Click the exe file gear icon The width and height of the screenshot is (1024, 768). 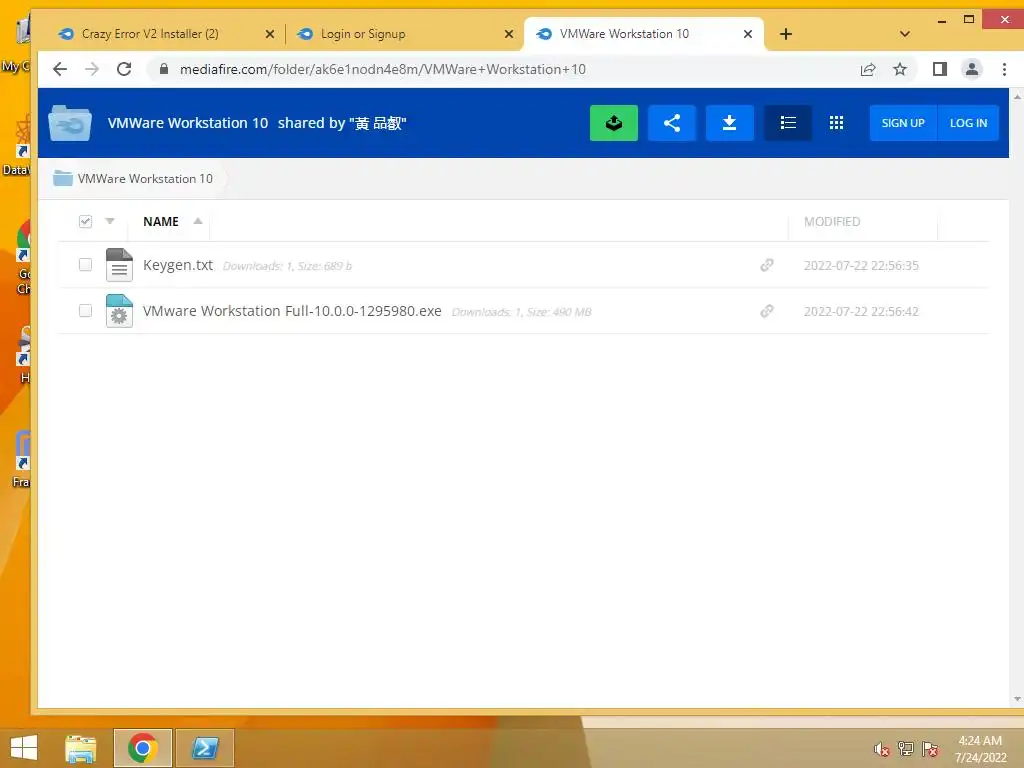(x=119, y=311)
